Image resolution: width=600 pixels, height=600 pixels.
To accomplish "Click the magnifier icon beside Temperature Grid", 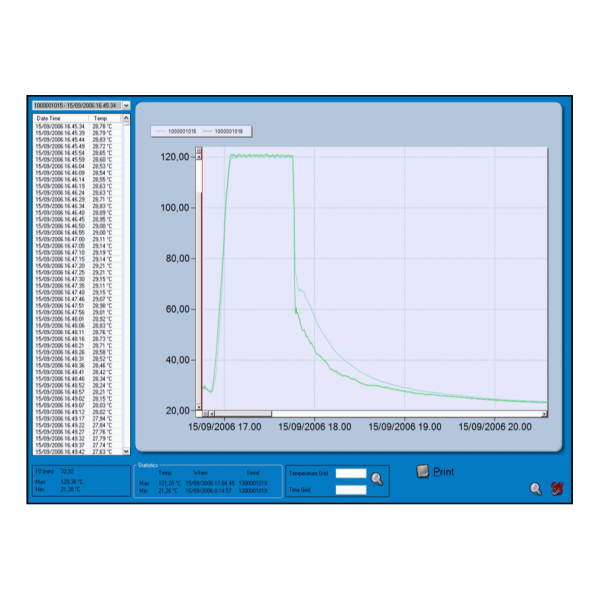I will pyautogui.click(x=377, y=479).
